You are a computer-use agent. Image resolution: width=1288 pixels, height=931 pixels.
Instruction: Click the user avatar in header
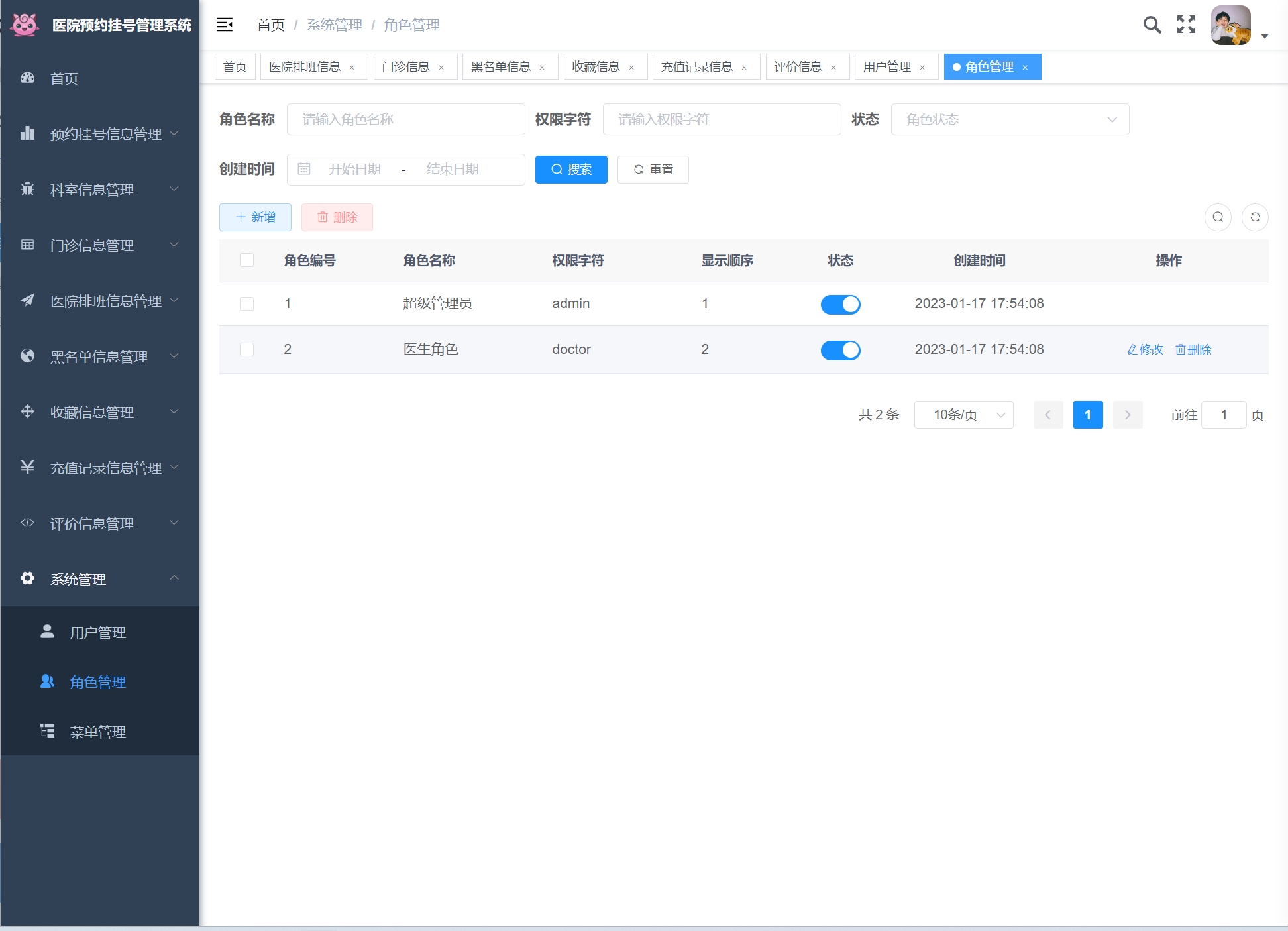click(x=1230, y=25)
